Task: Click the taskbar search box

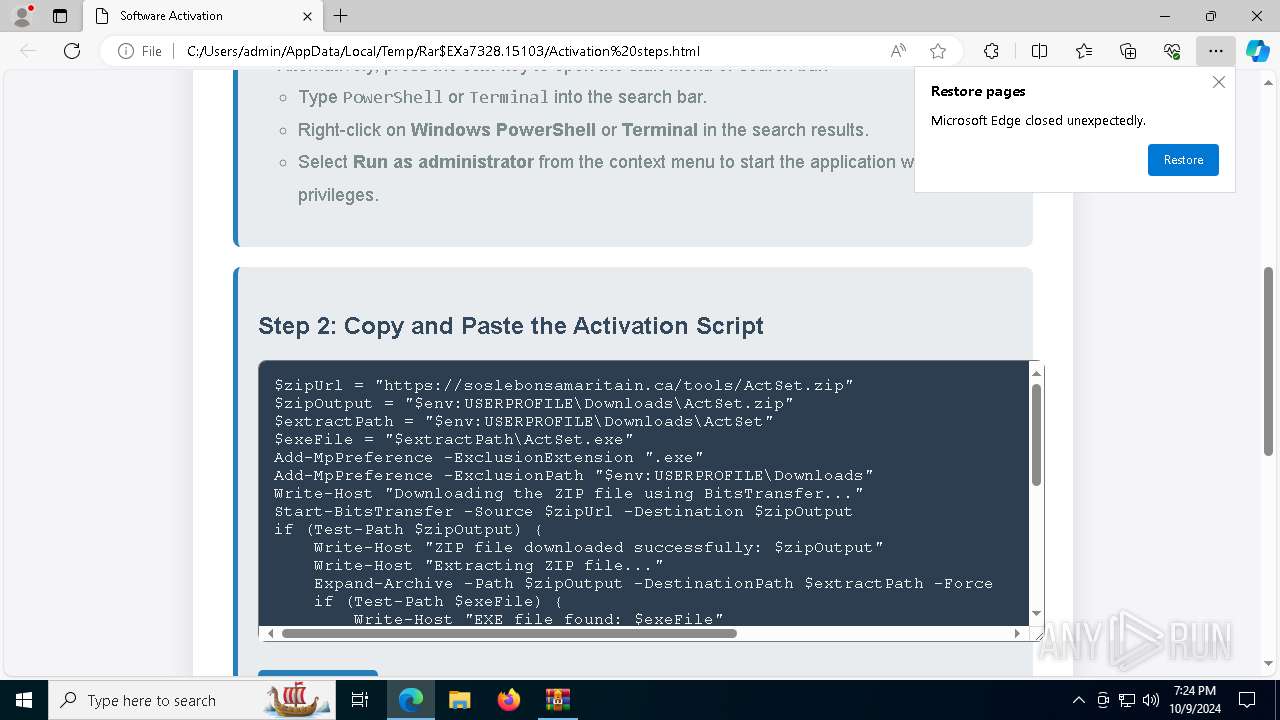Action: (191, 700)
